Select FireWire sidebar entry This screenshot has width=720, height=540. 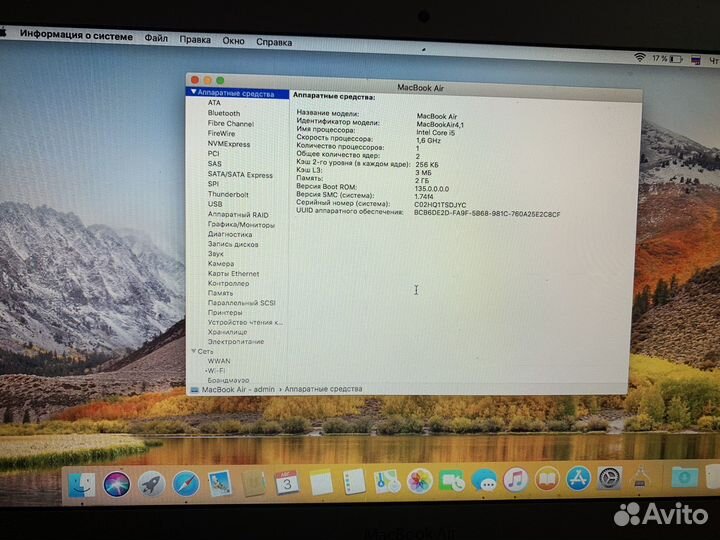coord(221,134)
